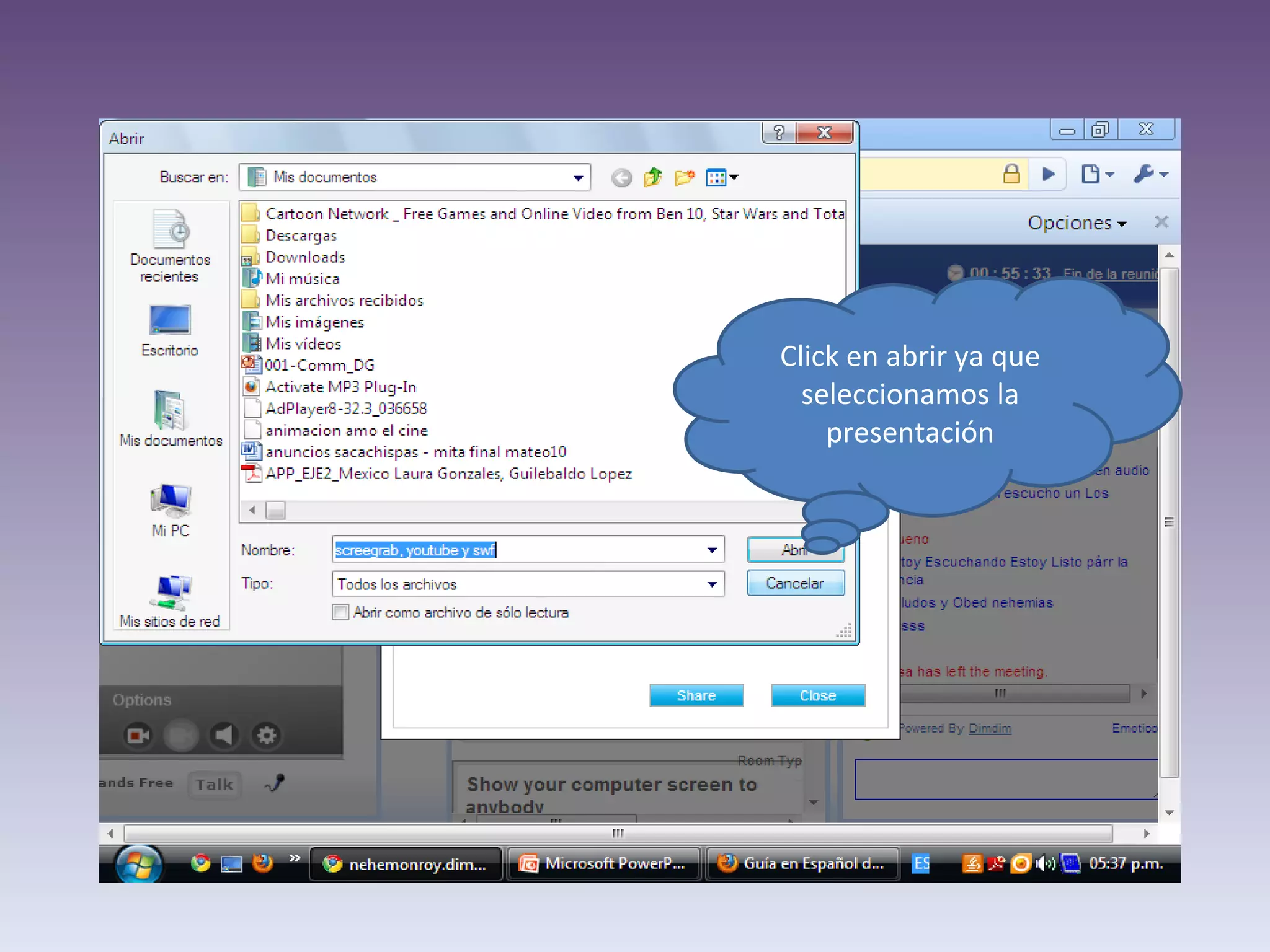Viewport: 1270px width, 952px height.
Task: Select the AdPlayer8-32.3_036658 file
Action: (x=335, y=408)
